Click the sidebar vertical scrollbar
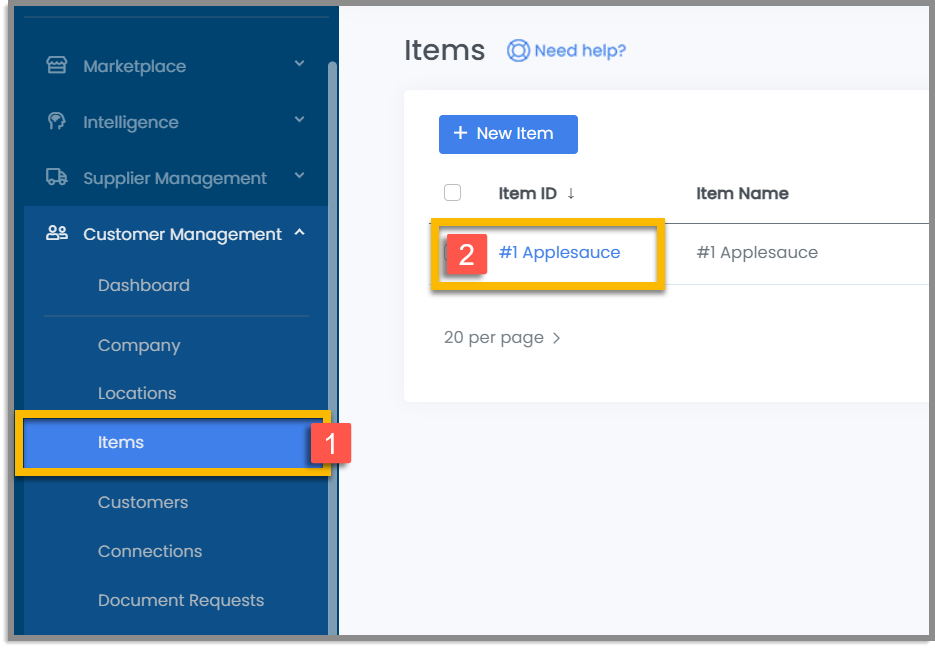The height and width of the screenshot is (649, 935). coord(332,346)
